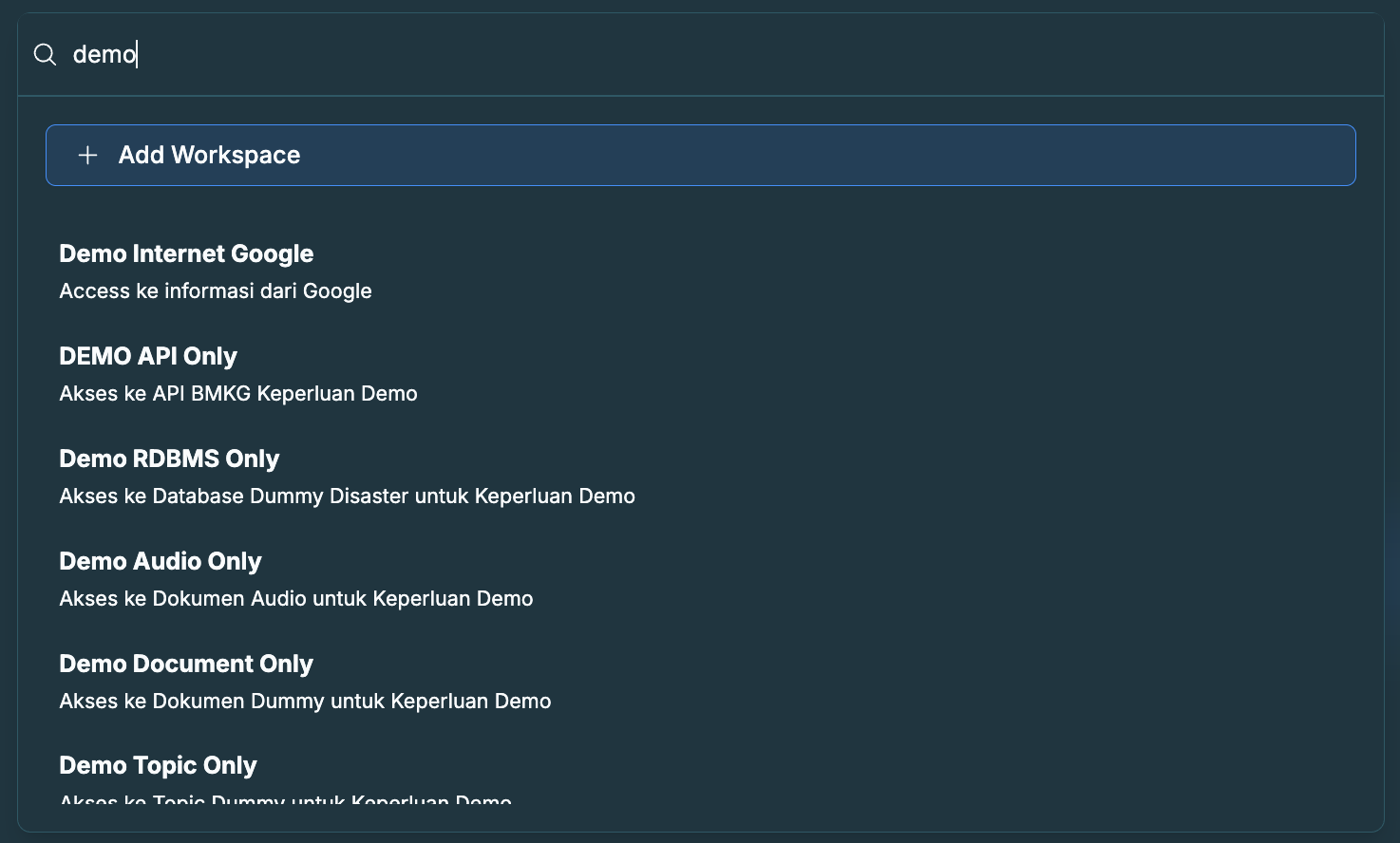Pick the Demo Topic Only workspace

158,765
